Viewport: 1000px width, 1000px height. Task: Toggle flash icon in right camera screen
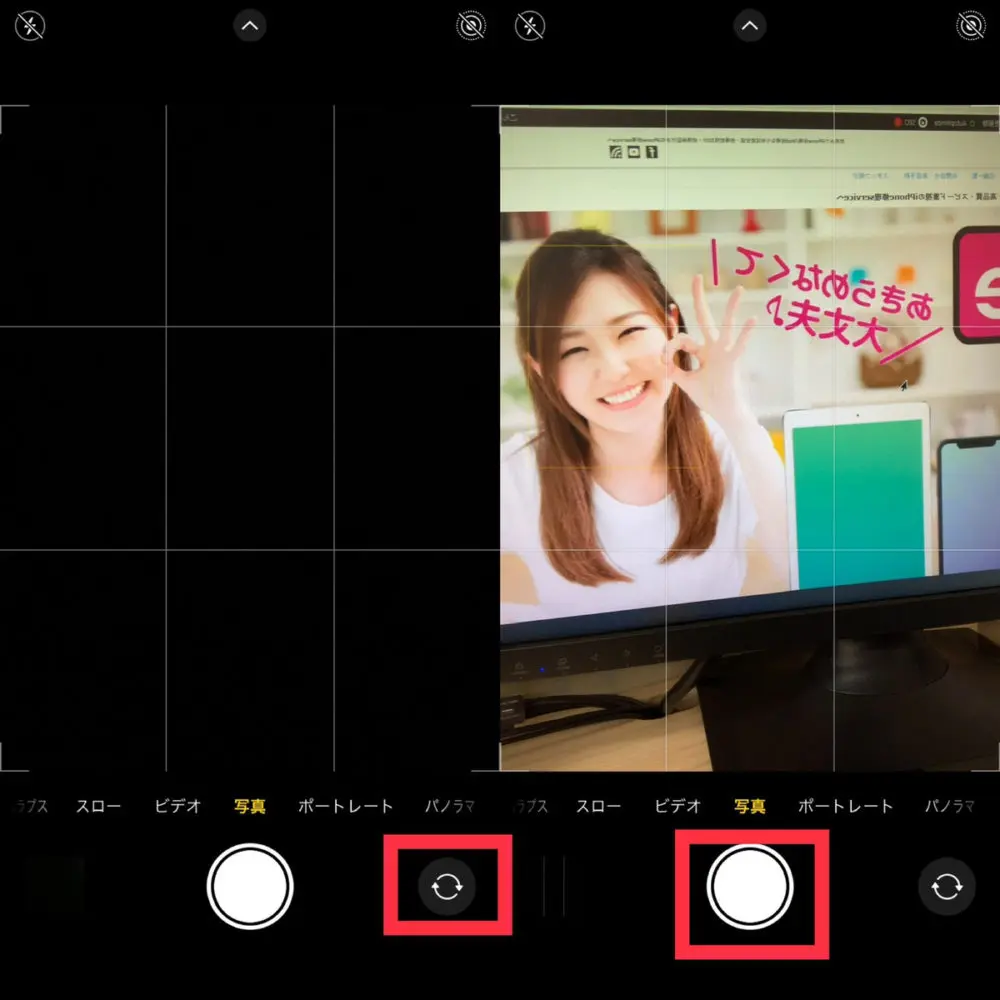[x=530, y=25]
